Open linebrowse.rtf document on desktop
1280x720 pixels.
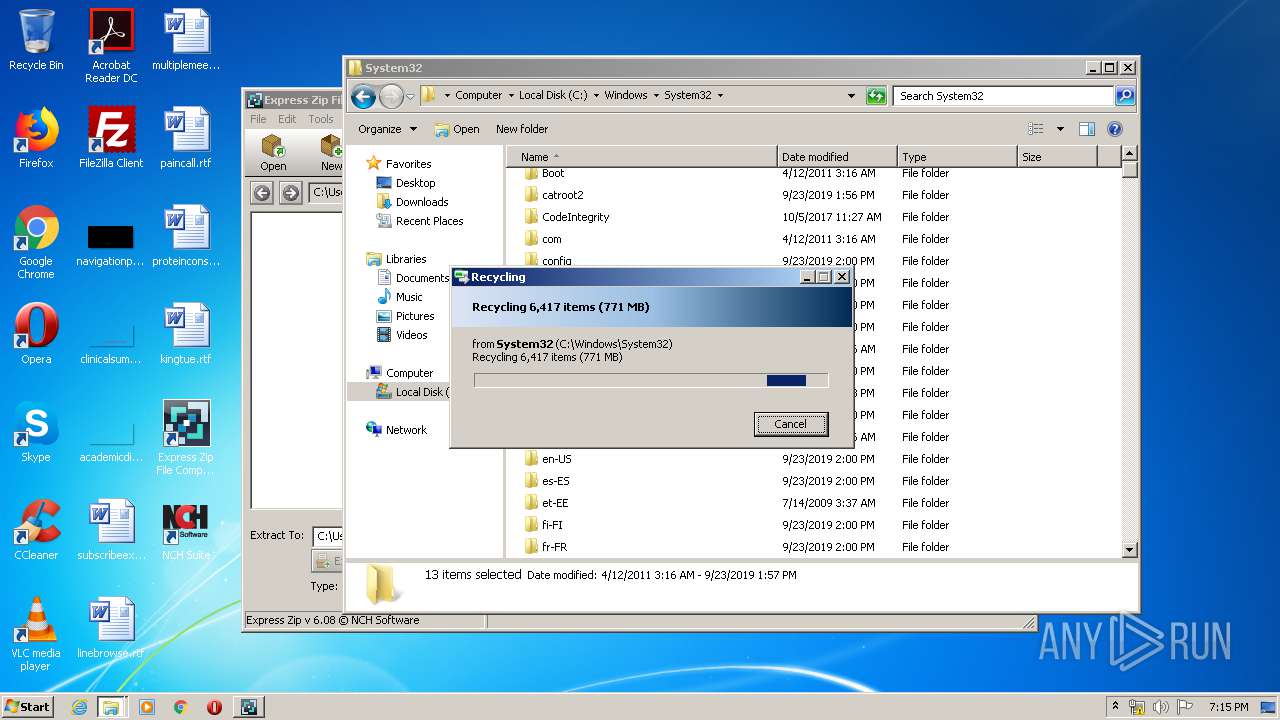[111, 628]
